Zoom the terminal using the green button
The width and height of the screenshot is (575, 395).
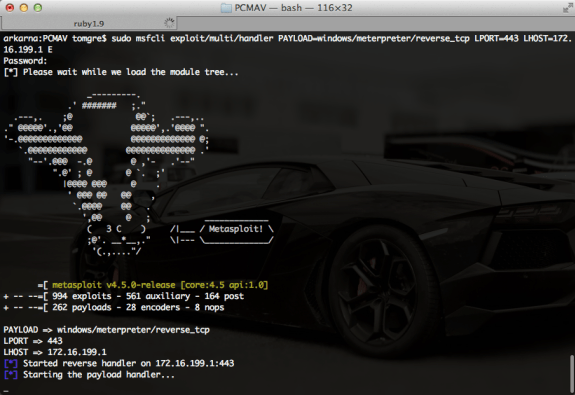[38, 8]
